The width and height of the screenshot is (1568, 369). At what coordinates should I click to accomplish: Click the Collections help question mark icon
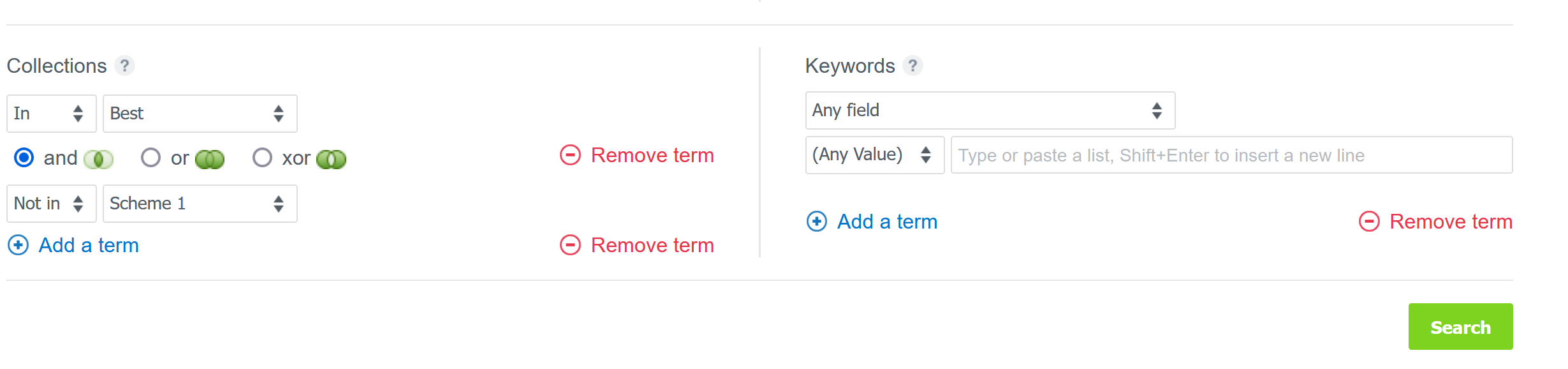point(124,66)
